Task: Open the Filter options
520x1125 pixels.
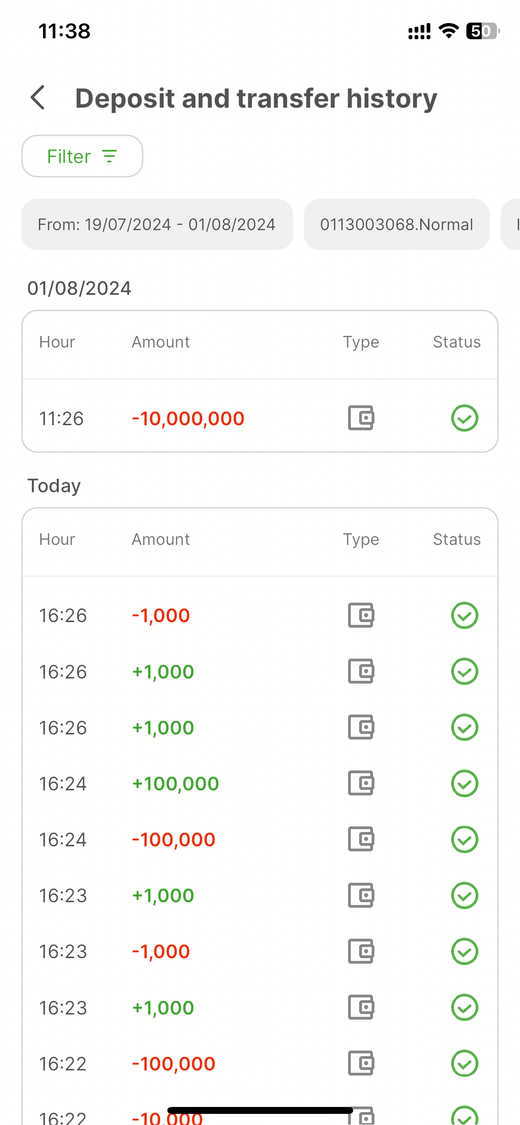Action: pos(82,156)
